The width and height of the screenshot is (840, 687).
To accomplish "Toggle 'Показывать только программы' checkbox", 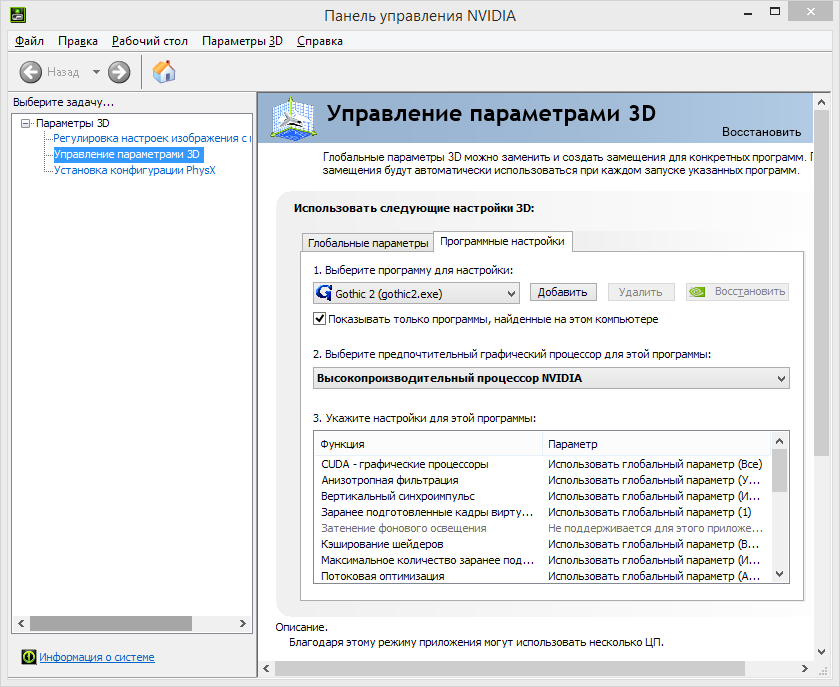I will [x=319, y=319].
